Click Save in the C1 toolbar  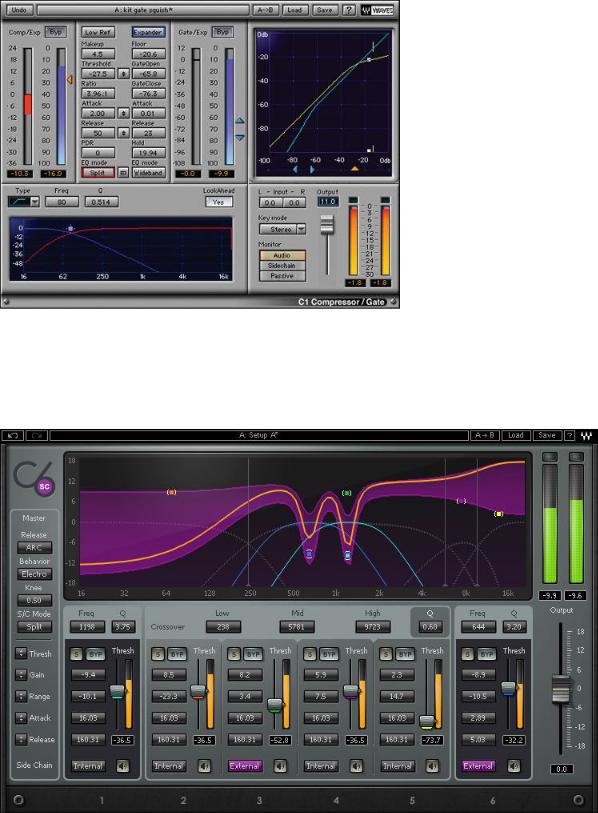[324, 10]
